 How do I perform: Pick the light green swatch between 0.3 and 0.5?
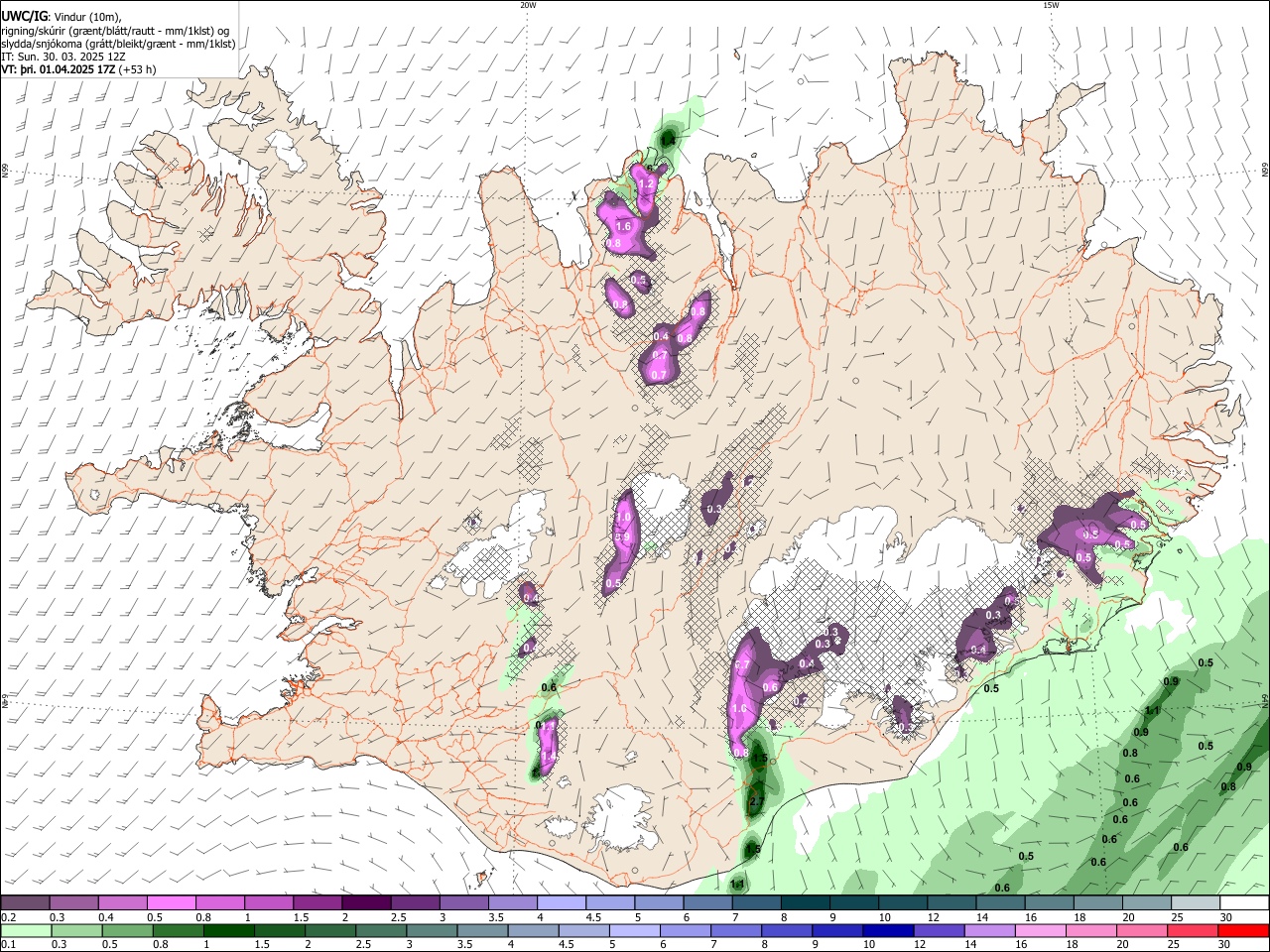click(76, 931)
